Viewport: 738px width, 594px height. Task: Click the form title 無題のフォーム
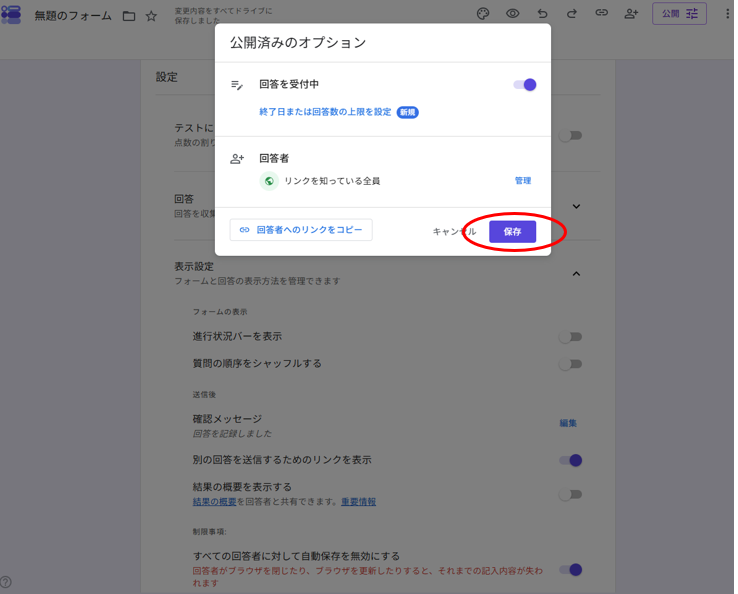point(73,16)
